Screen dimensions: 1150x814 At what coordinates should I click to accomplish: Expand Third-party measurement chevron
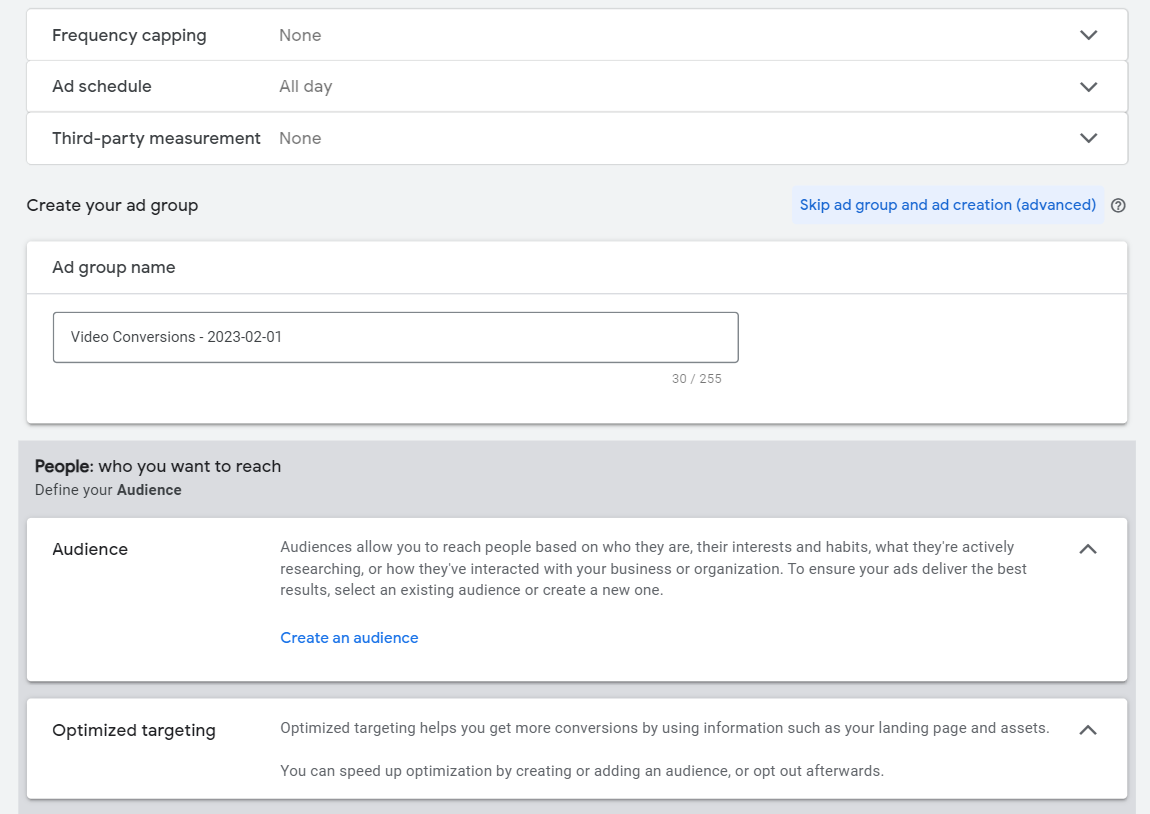1088,138
